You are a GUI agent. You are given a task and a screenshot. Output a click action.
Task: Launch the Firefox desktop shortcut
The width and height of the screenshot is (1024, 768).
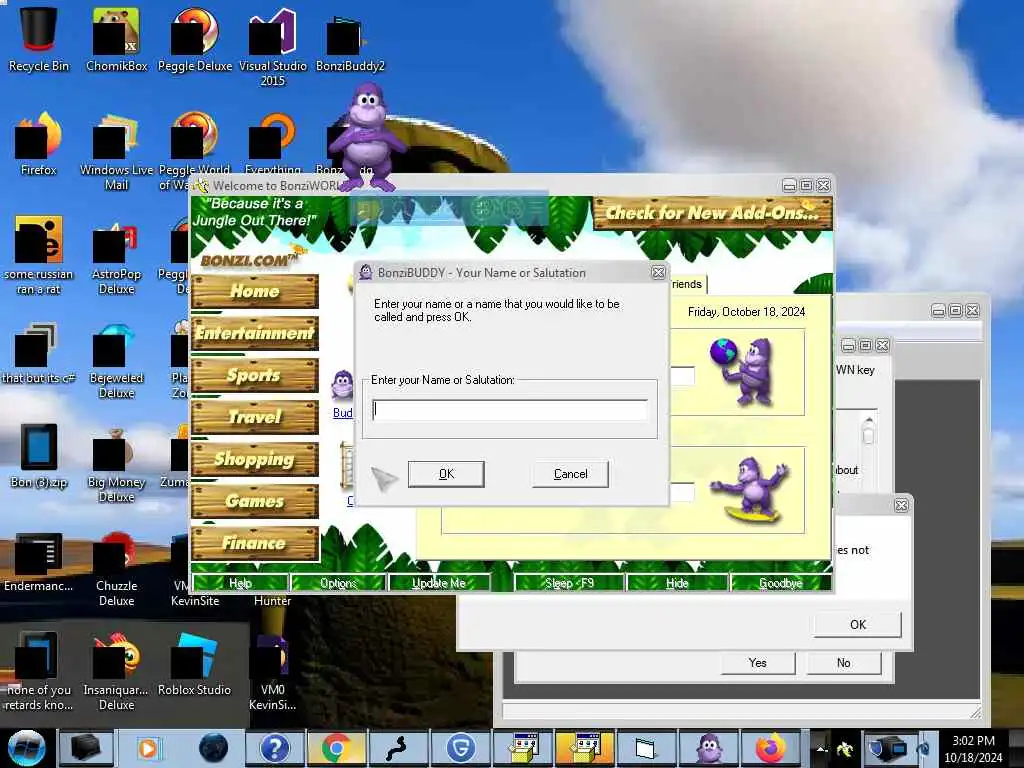pos(39,144)
